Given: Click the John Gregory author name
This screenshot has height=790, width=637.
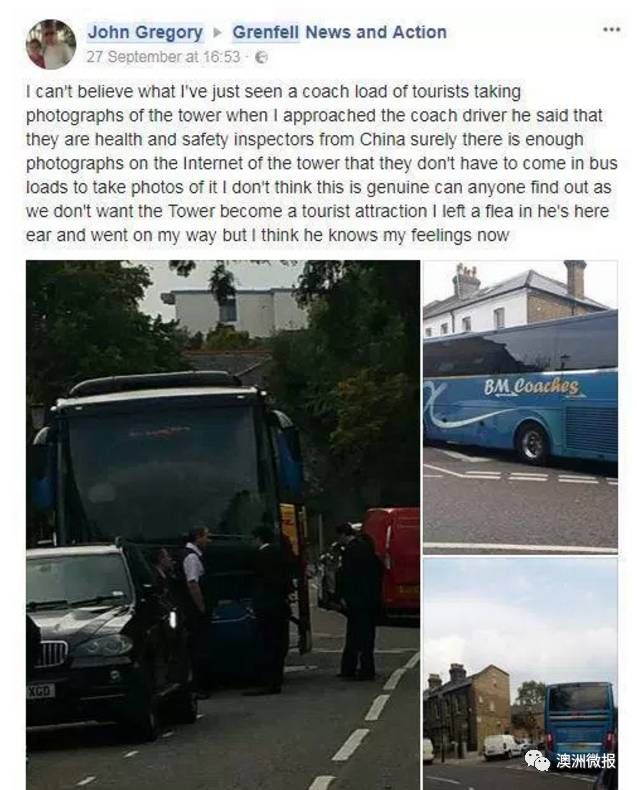Looking at the screenshot, I should coord(145,32).
